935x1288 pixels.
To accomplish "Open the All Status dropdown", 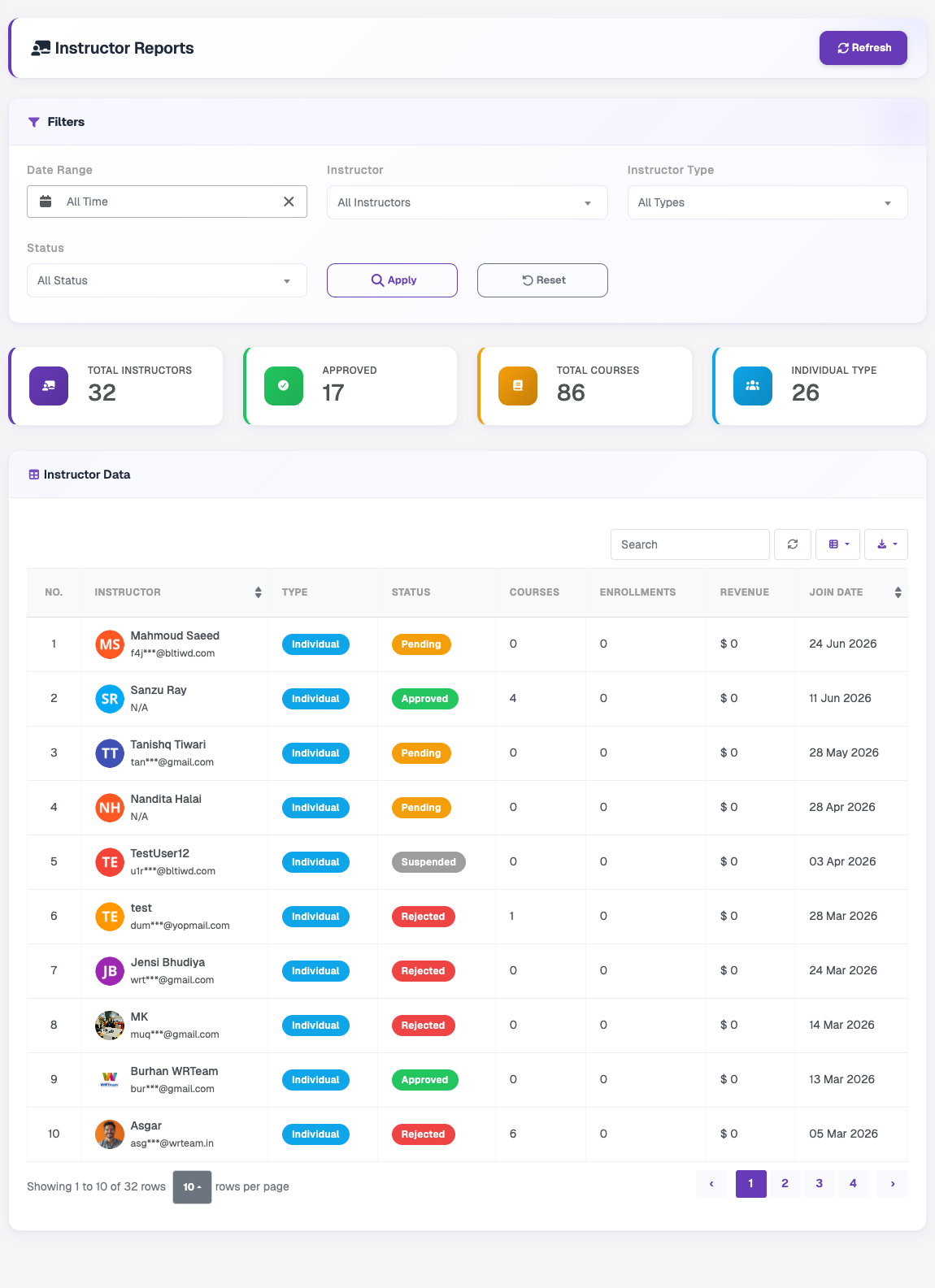I will click(167, 280).
